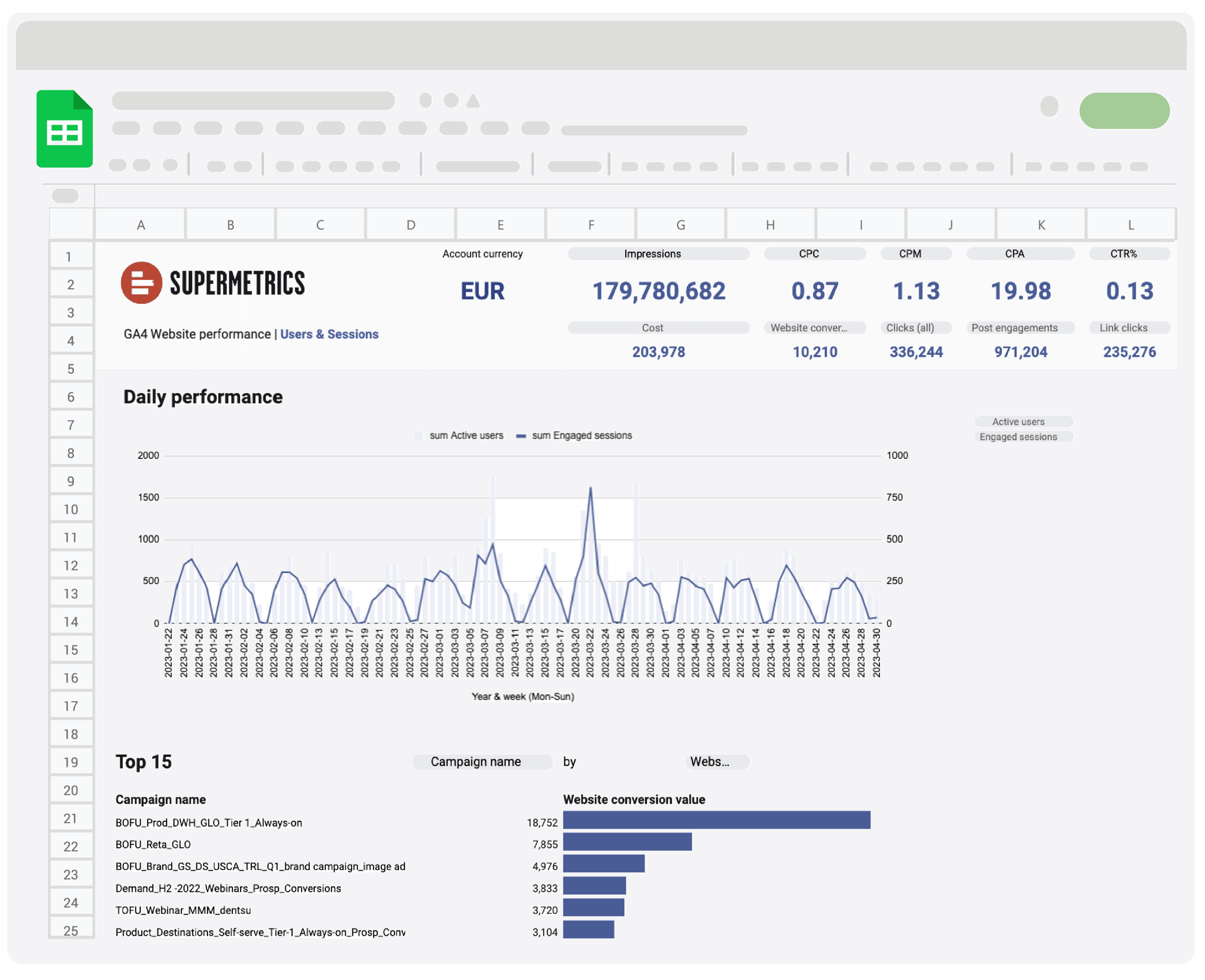Open the Campaign name dropdown

click(483, 762)
